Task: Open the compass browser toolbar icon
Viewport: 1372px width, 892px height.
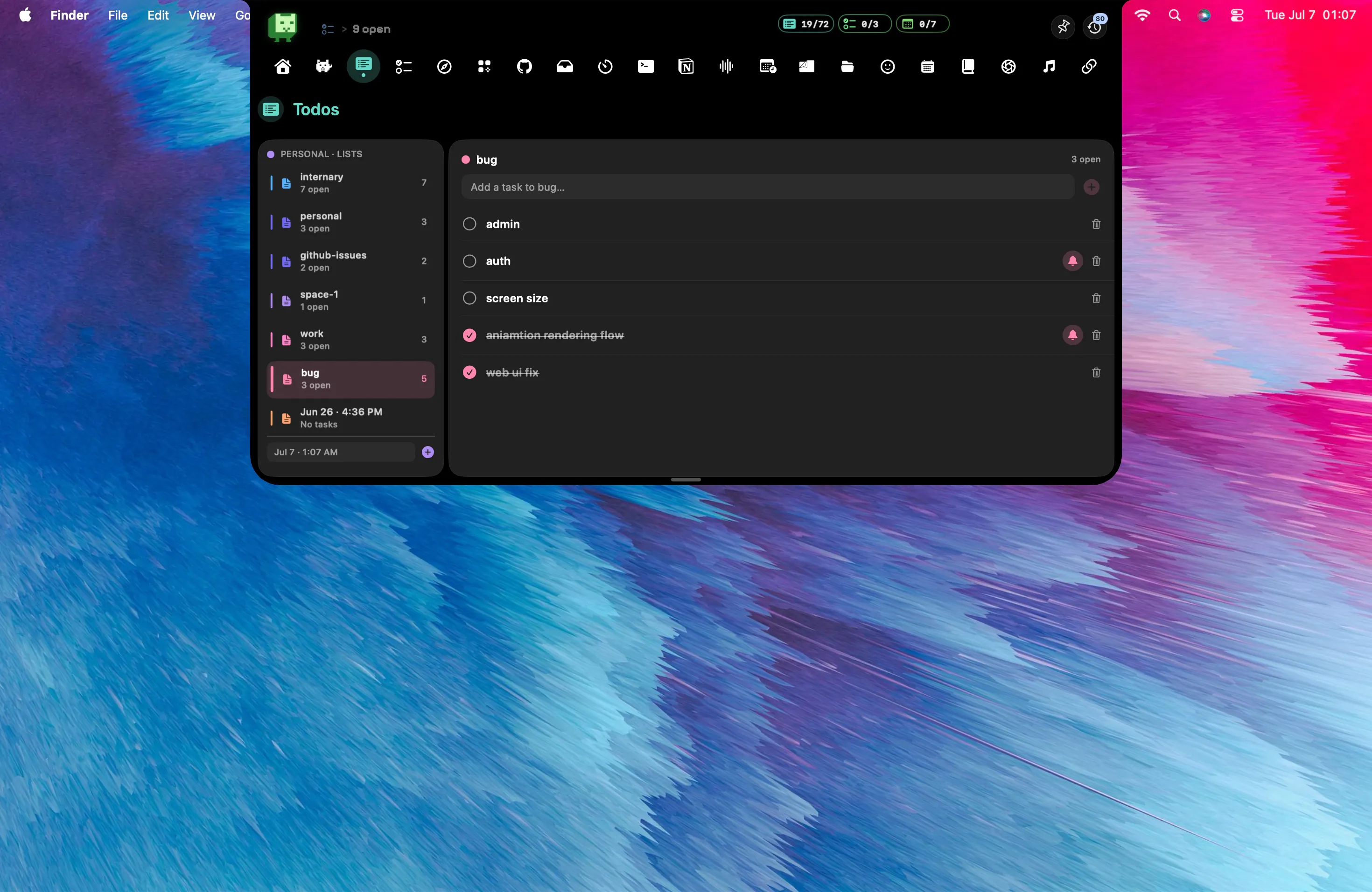Action: click(444, 66)
